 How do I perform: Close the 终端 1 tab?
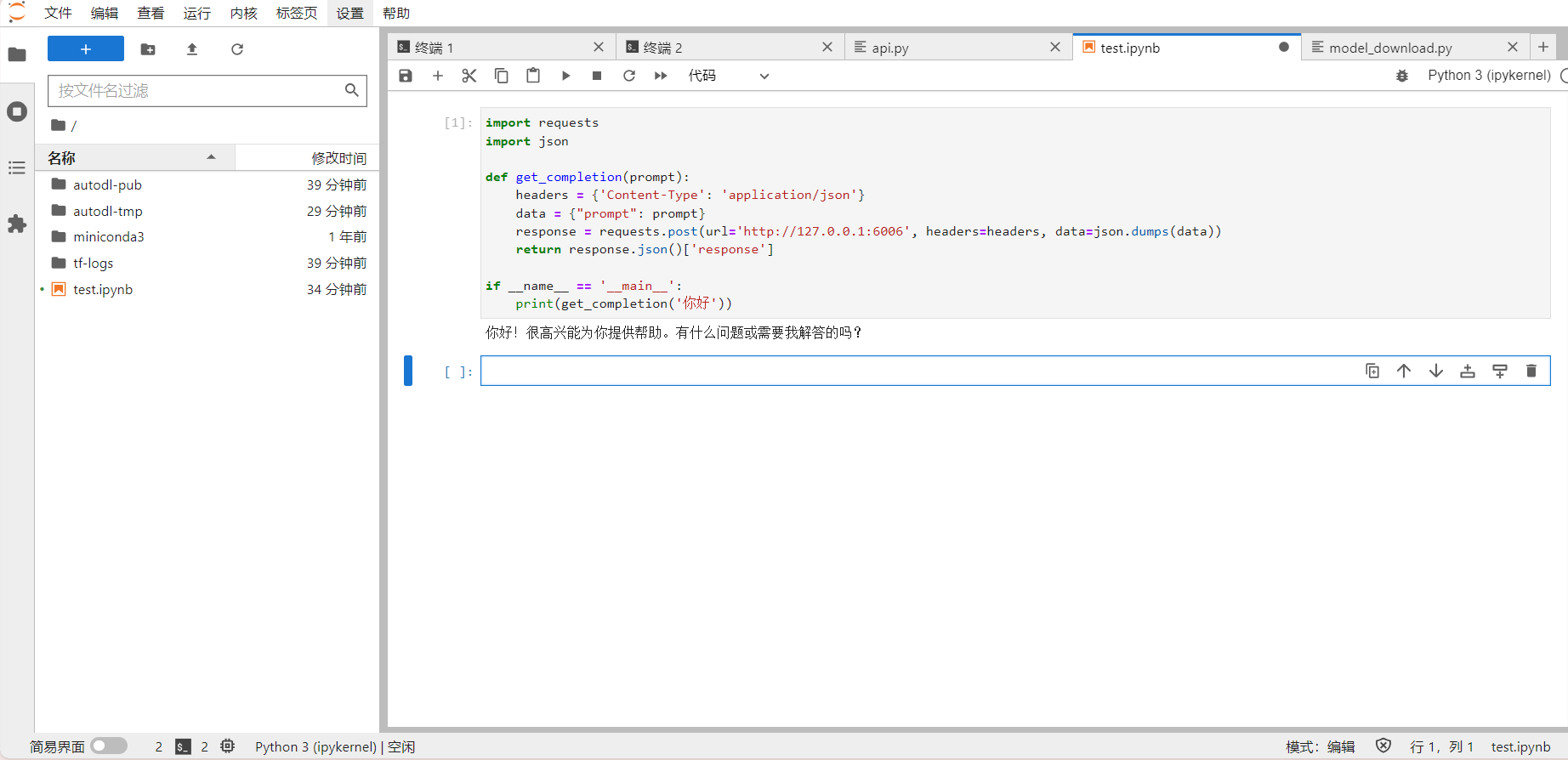[x=599, y=48]
